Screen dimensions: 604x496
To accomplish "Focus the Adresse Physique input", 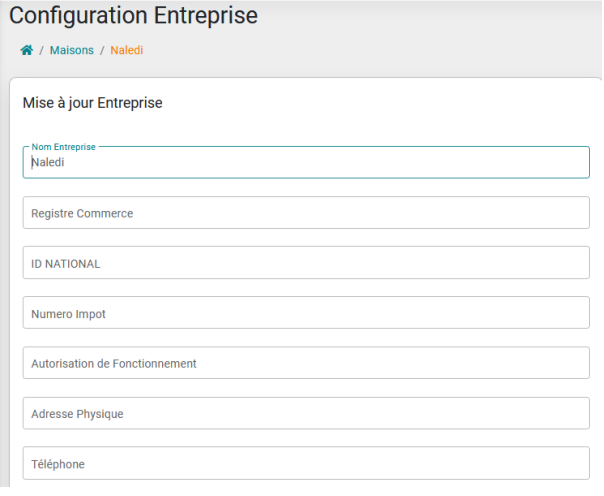I will click(x=306, y=414).
